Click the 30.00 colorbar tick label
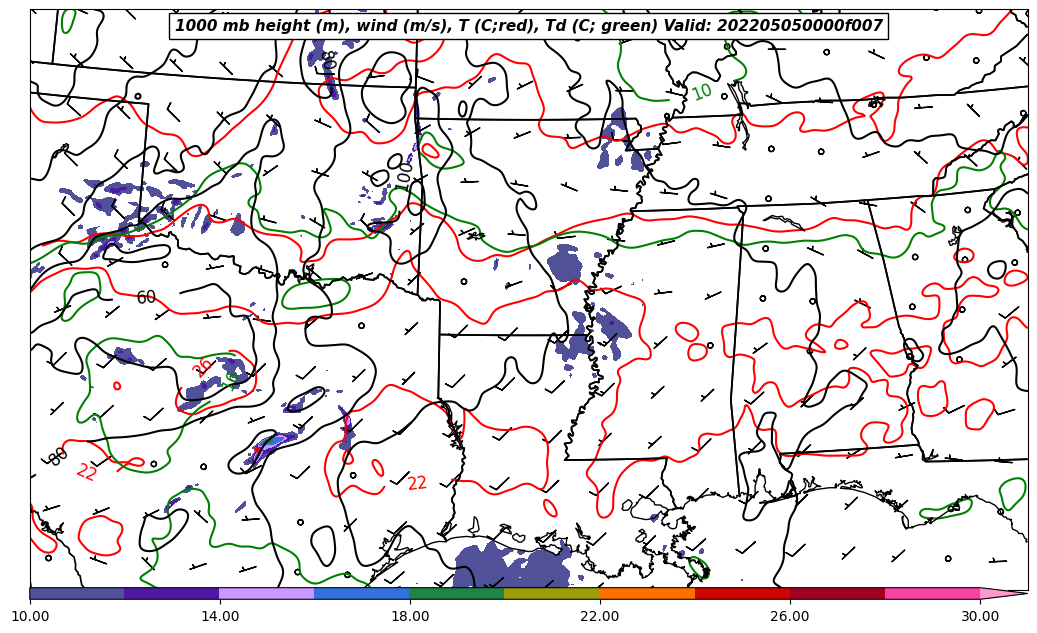The image size is (1037, 633). click(x=980, y=616)
